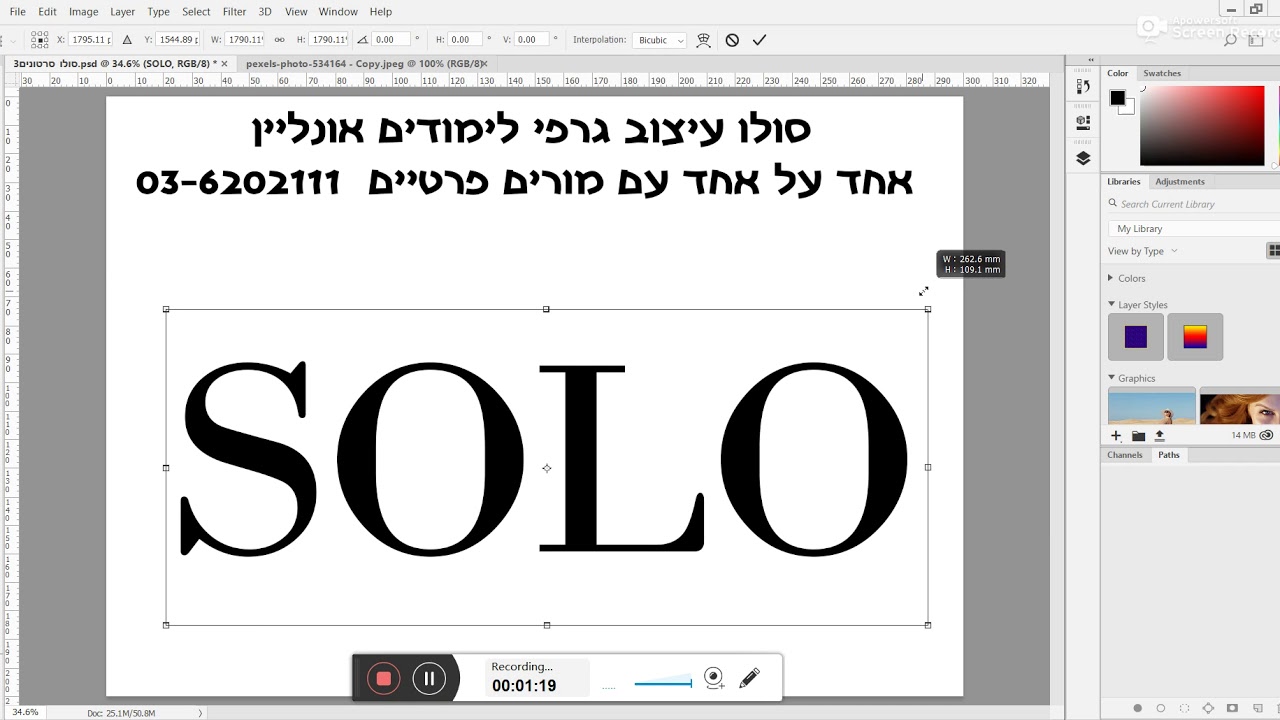Create a new library group folder icon
Viewport: 1280px width, 720px height.
pos(1138,436)
